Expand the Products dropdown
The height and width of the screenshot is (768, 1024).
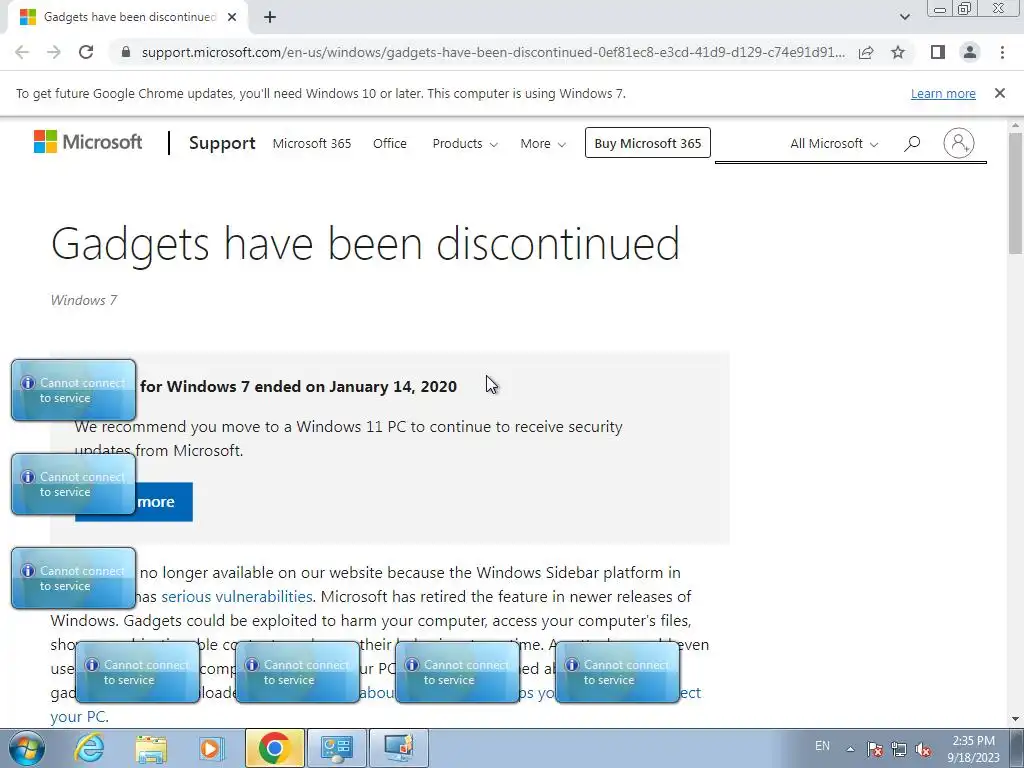[465, 144]
